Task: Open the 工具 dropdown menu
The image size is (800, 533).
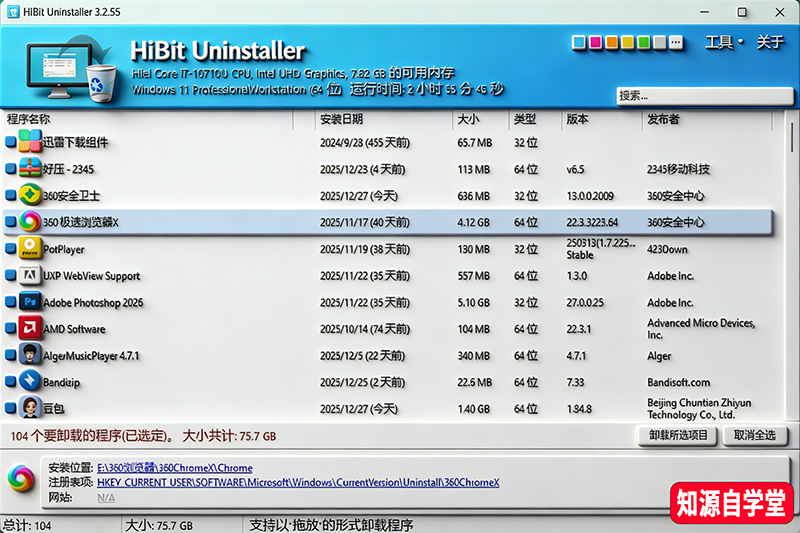Action: point(724,42)
